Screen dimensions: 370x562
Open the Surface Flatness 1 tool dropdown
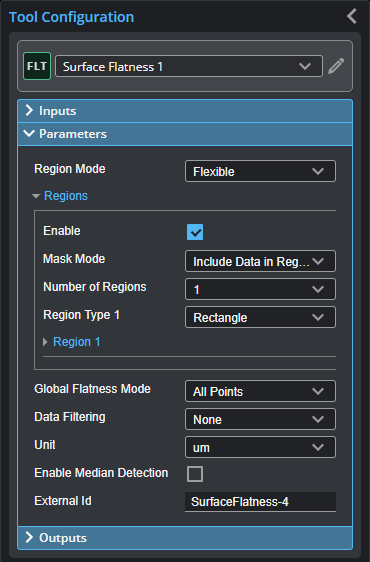coord(189,66)
